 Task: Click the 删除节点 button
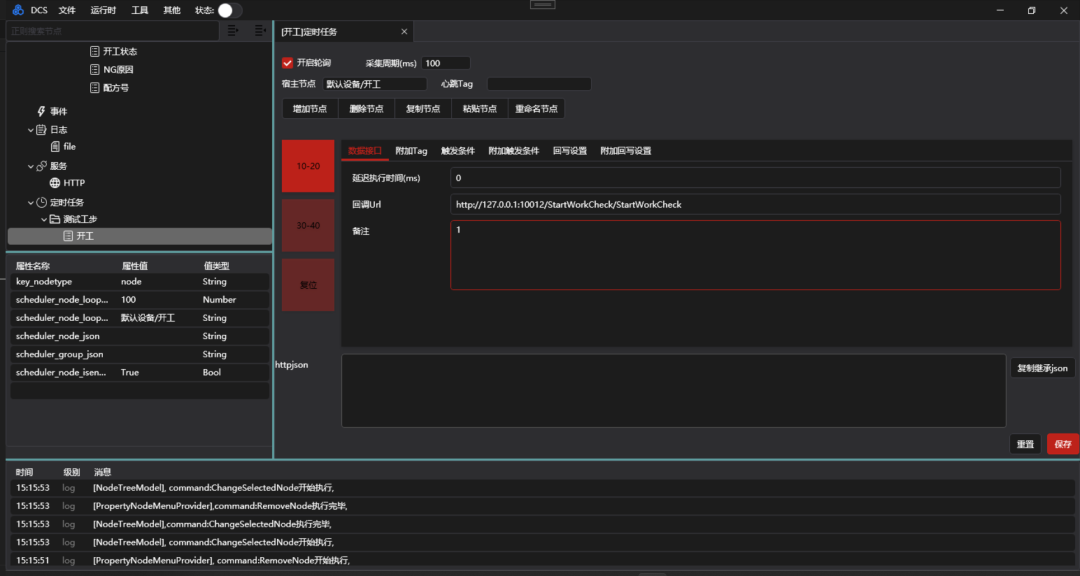click(x=366, y=109)
